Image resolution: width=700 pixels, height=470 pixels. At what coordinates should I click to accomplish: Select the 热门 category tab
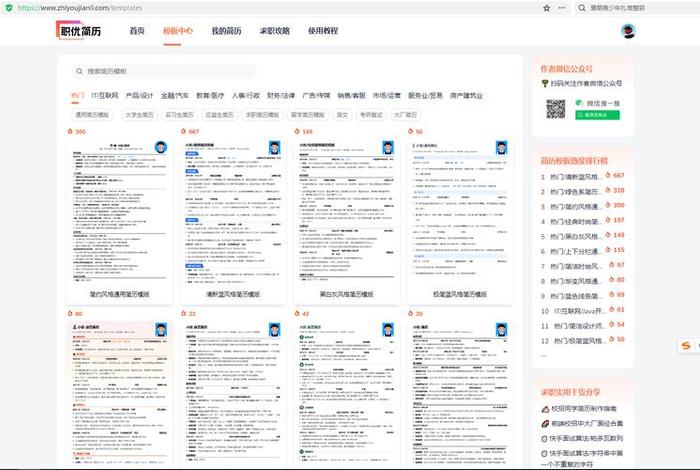point(78,96)
